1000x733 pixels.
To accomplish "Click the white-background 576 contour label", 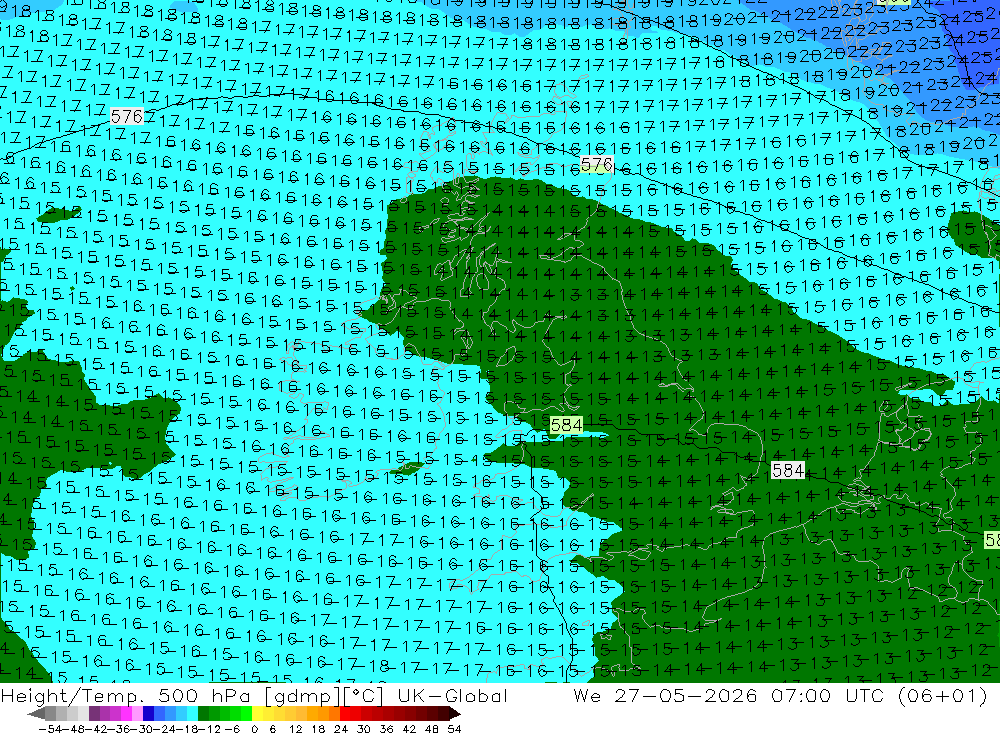I will coord(127,117).
